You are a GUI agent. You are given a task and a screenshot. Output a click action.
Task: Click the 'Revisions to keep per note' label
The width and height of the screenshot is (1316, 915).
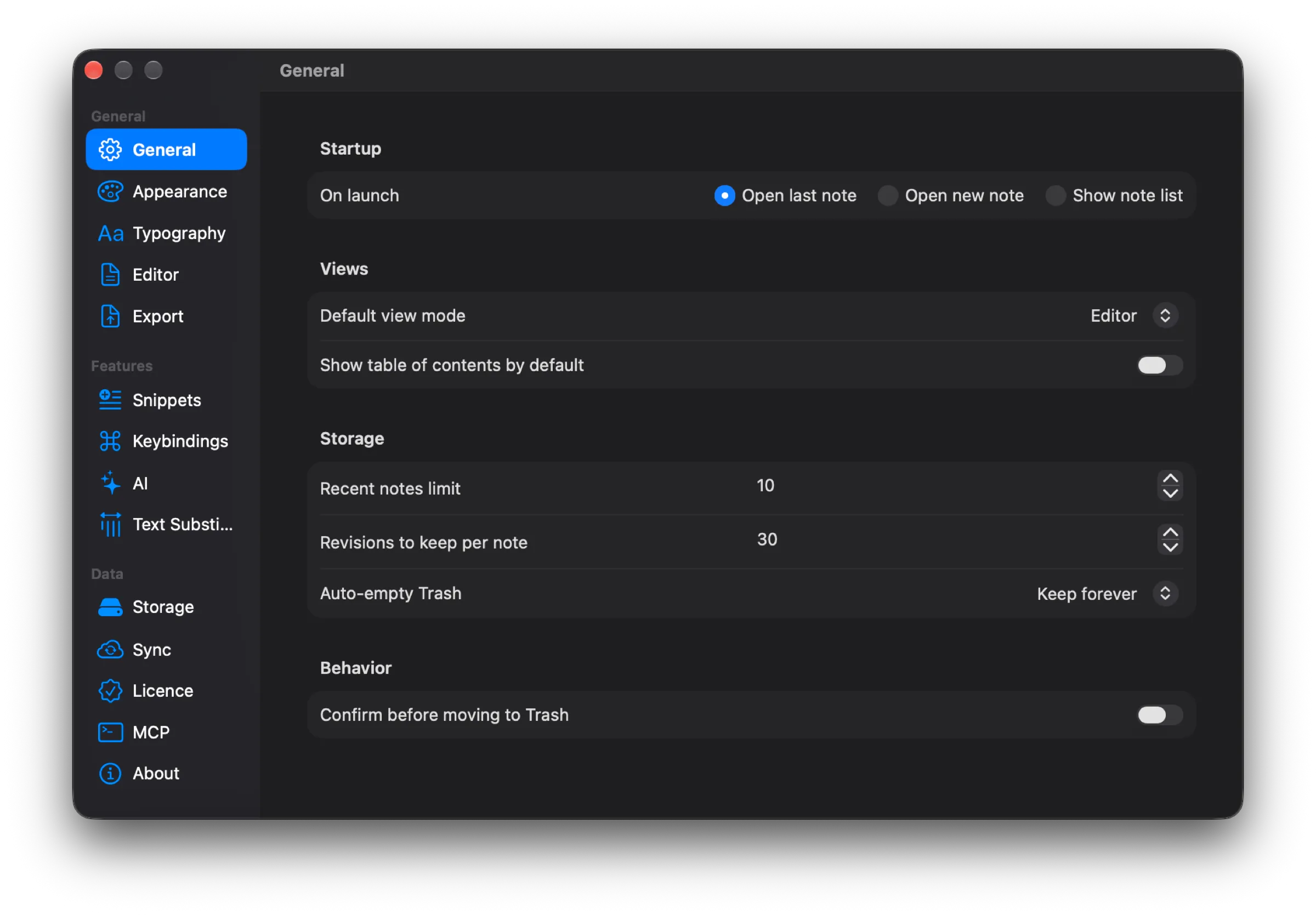click(423, 543)
